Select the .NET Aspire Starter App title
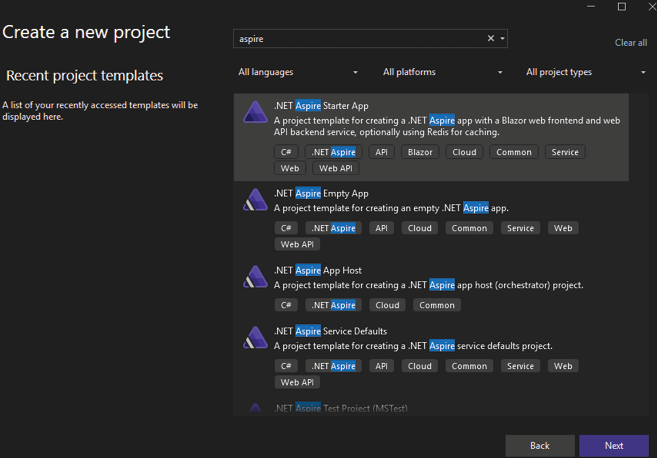The width and height of the screenshot is (657, 458). [x=321, y=106]
